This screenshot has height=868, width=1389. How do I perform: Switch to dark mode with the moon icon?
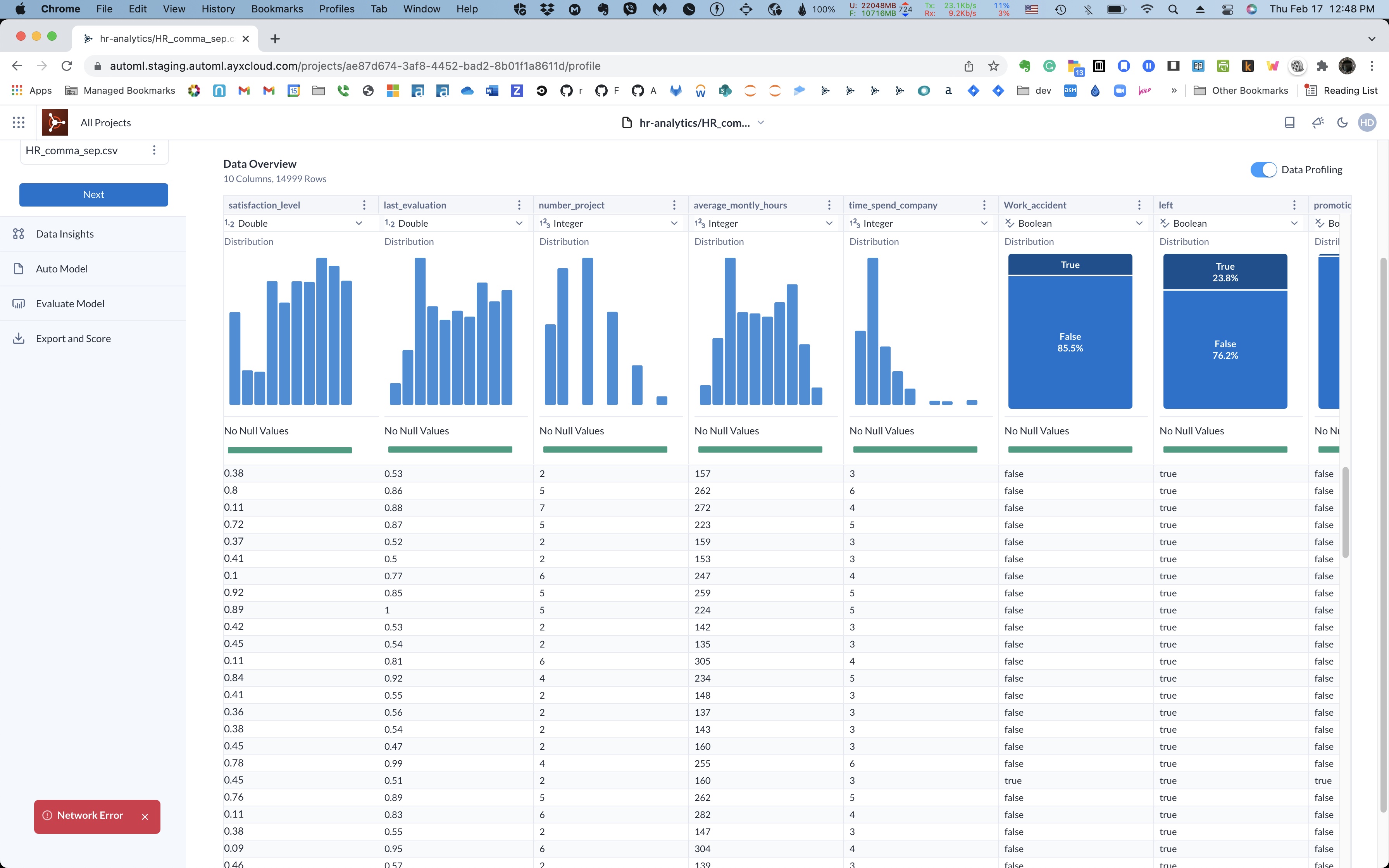[1342, 122]
